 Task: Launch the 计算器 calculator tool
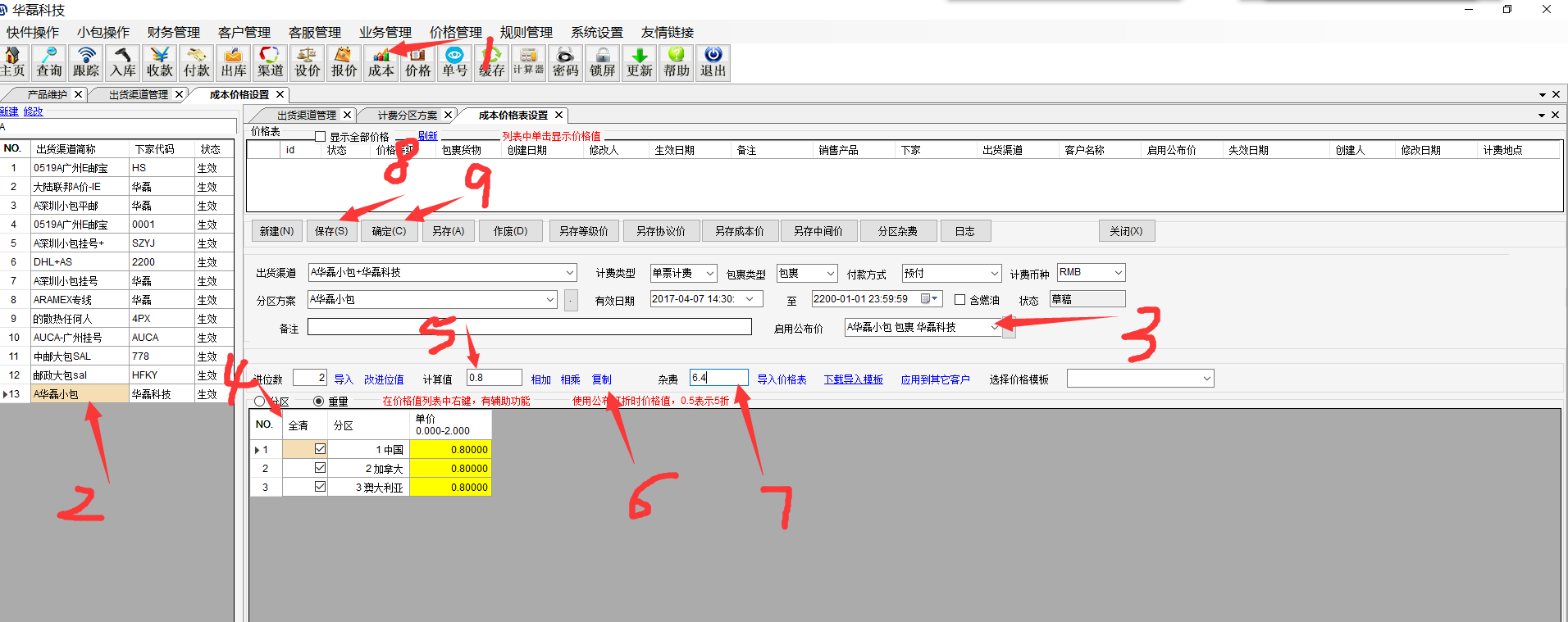(x=528, y=62)
